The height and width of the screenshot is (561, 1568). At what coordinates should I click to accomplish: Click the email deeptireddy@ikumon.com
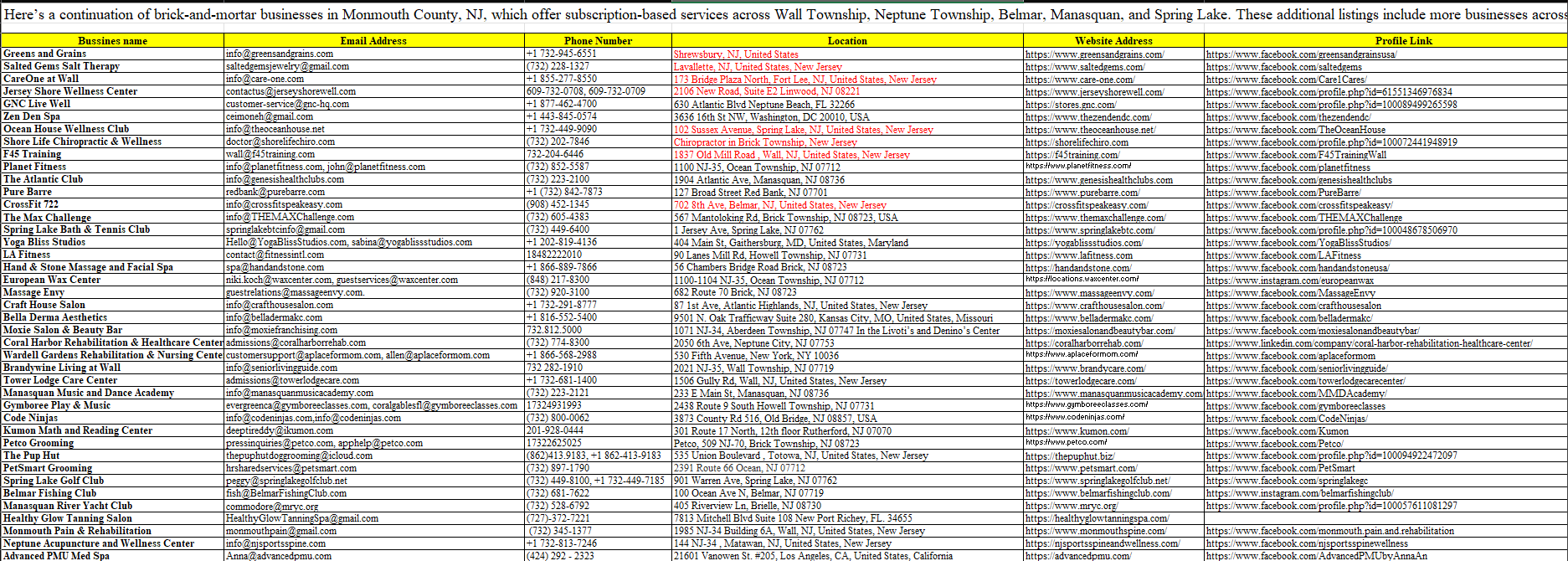click(280, 430)
